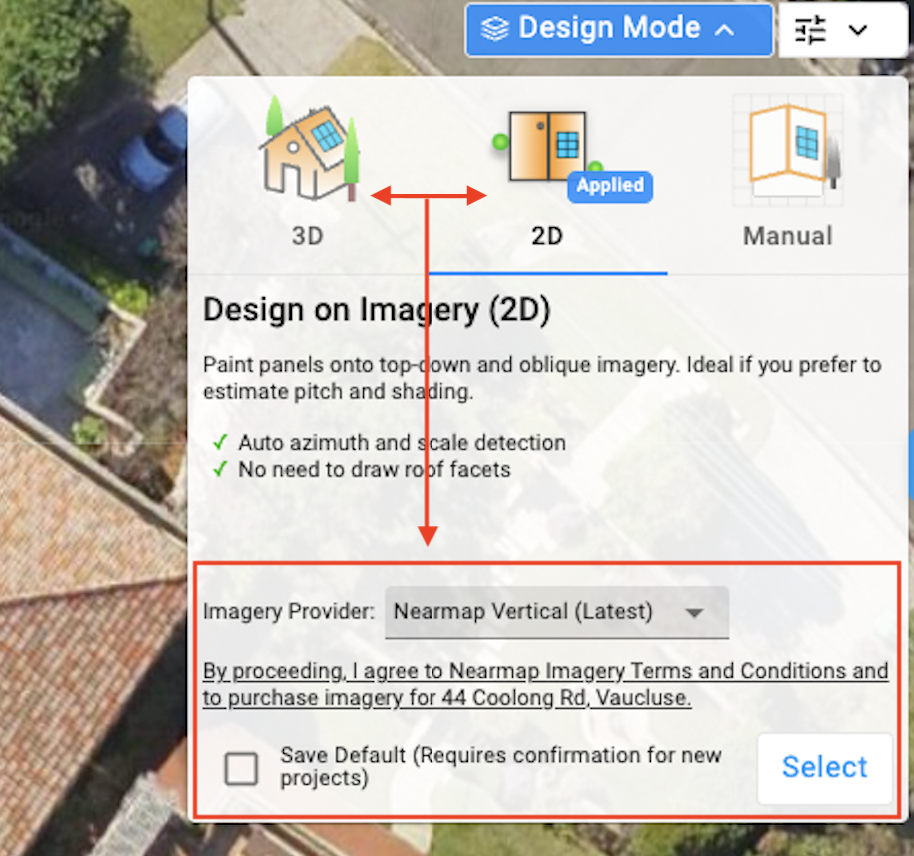
Task: Open the Imagery Provider dropdown
Action: point(557,612)
